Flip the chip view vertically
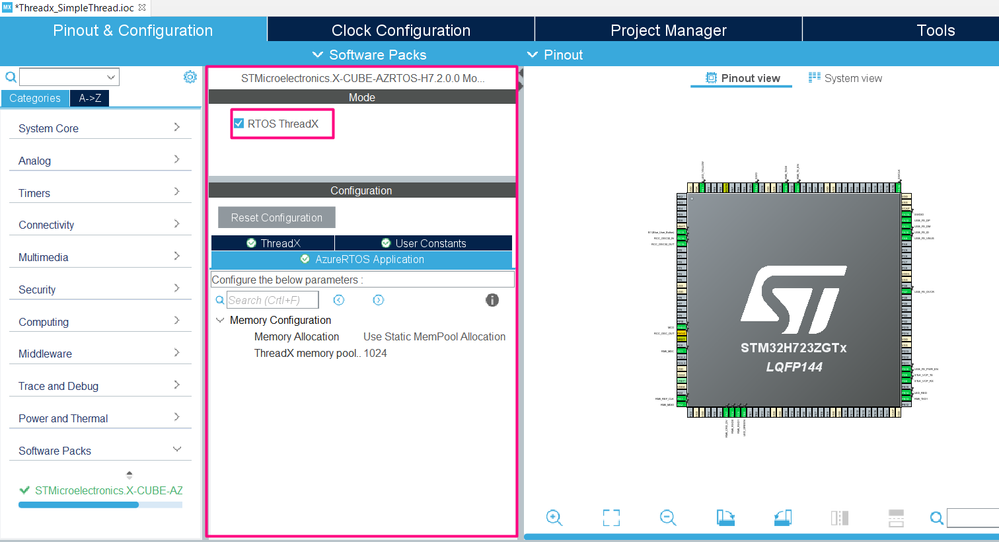This screenshot has width=999, height=542. [896, 518]
